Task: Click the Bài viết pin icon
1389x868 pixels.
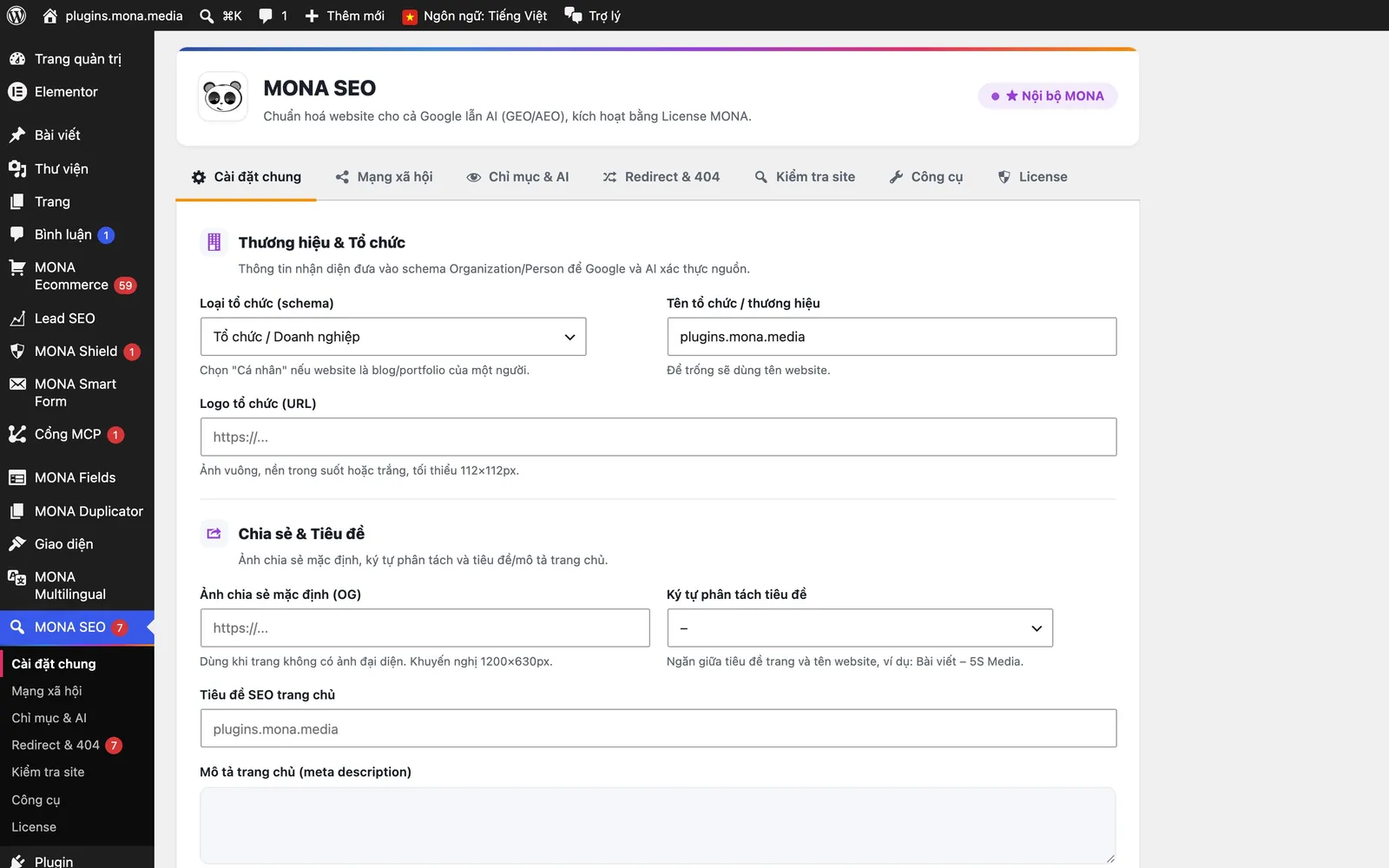Action: 17,135
